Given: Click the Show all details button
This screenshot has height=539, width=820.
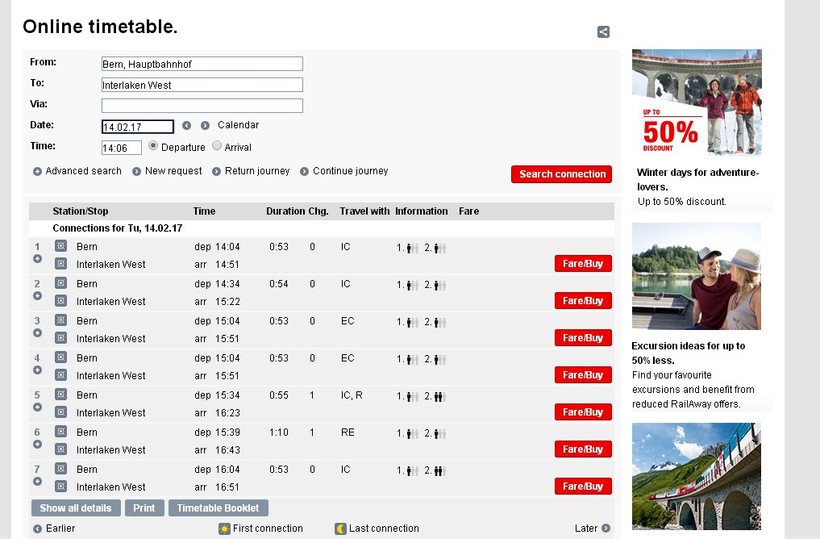Looking at the screenshot, I should [76, 508].
